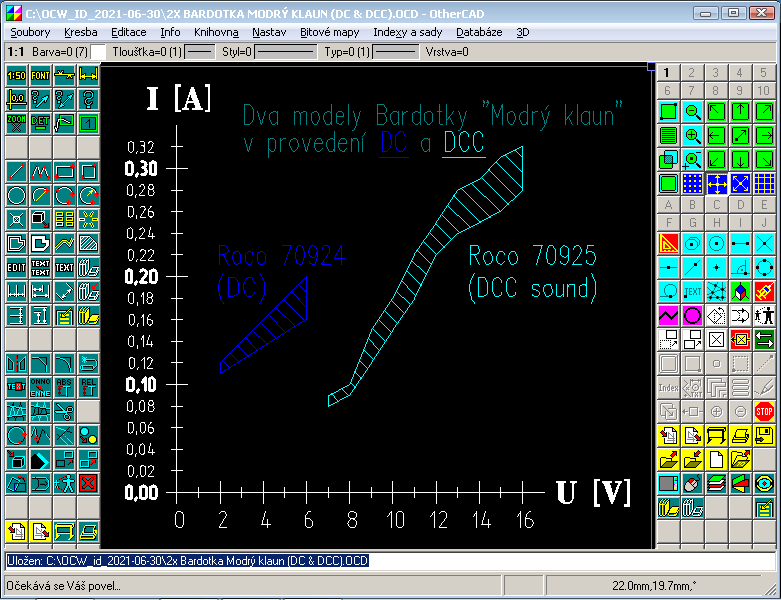Open the Indexy a sady menu
Screen dimensions: 781x600
[407, 32]
